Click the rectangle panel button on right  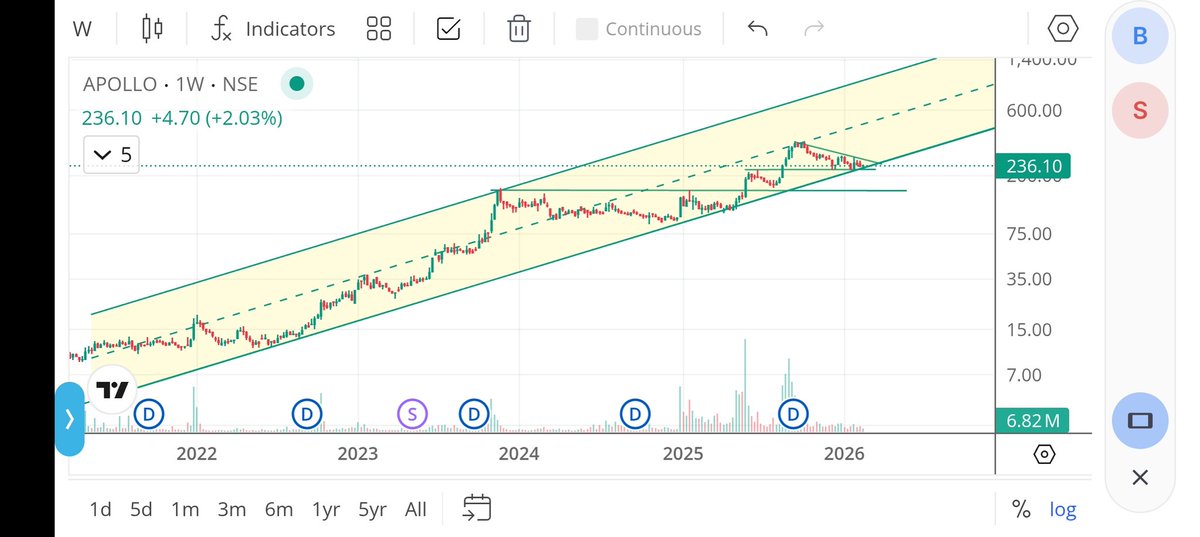[1140, 420]
